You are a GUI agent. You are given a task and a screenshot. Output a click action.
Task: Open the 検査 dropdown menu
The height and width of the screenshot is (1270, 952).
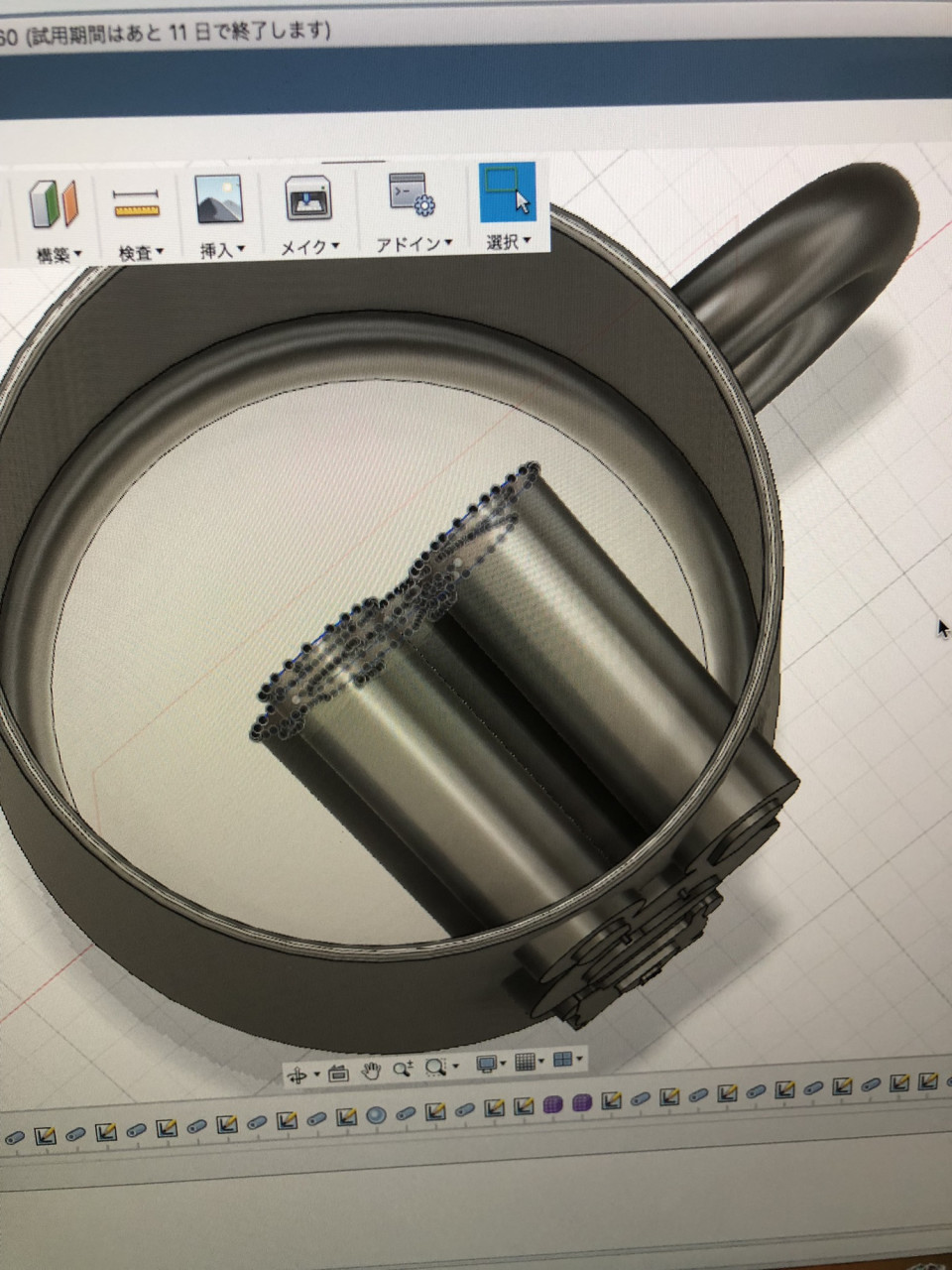140,253
